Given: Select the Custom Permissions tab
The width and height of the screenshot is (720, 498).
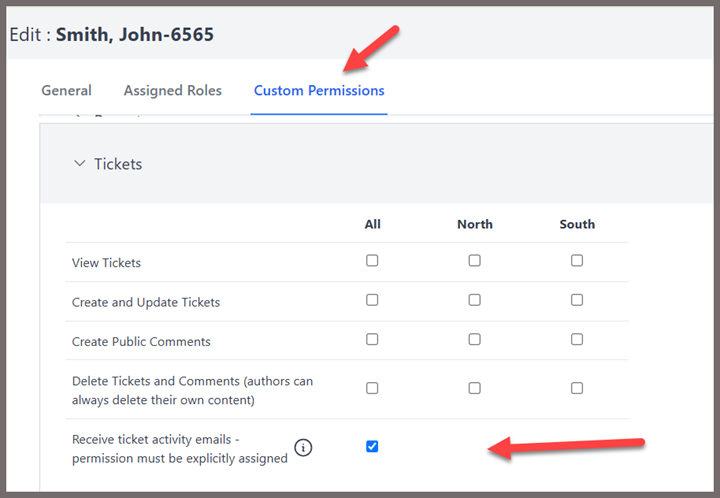Looking at the screenshot, I should pos(319,90).
